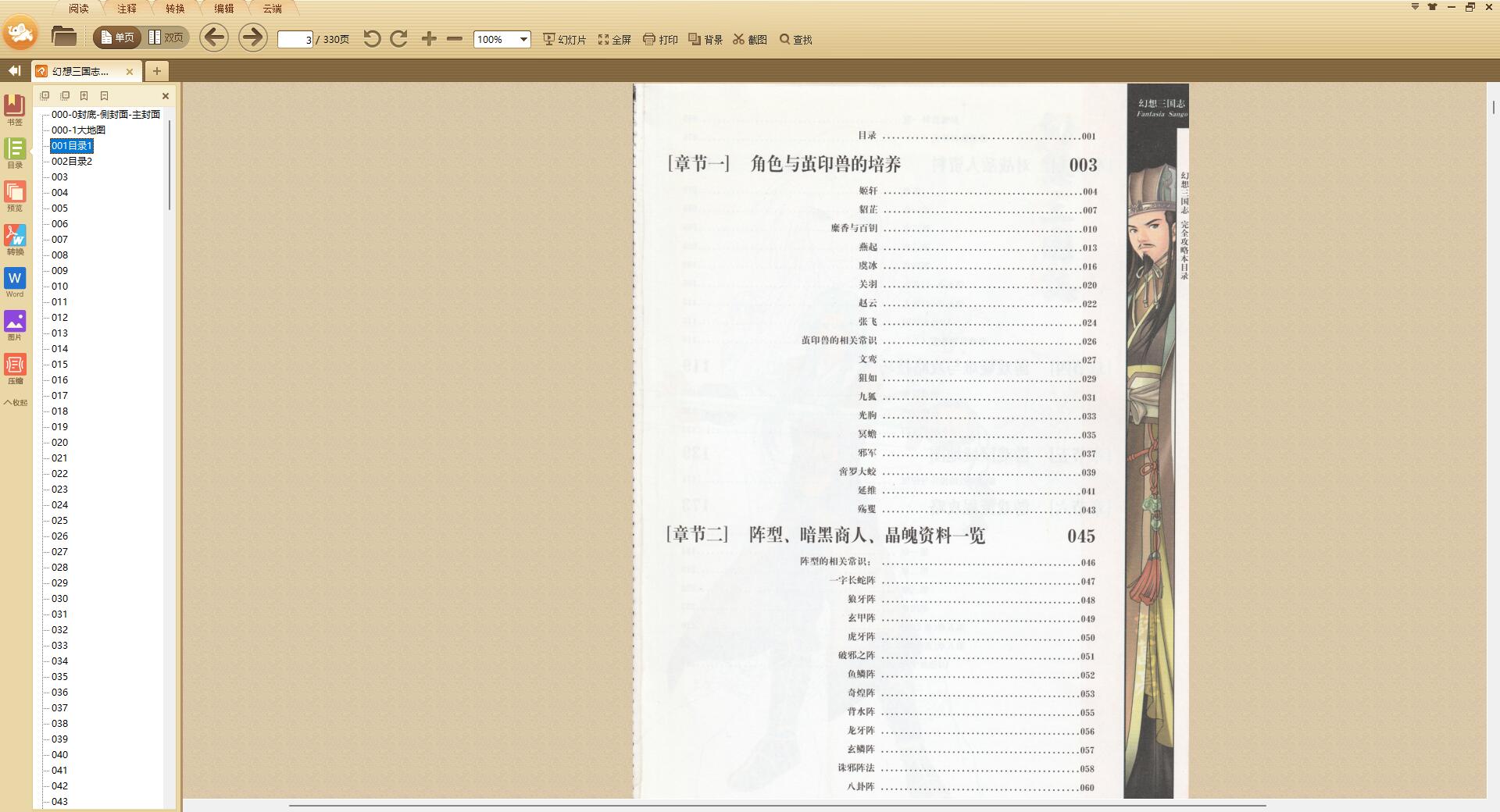Click the page number input field
Image resolution: width=1500 pixels, height=812 pixels.
click(295, 39)
